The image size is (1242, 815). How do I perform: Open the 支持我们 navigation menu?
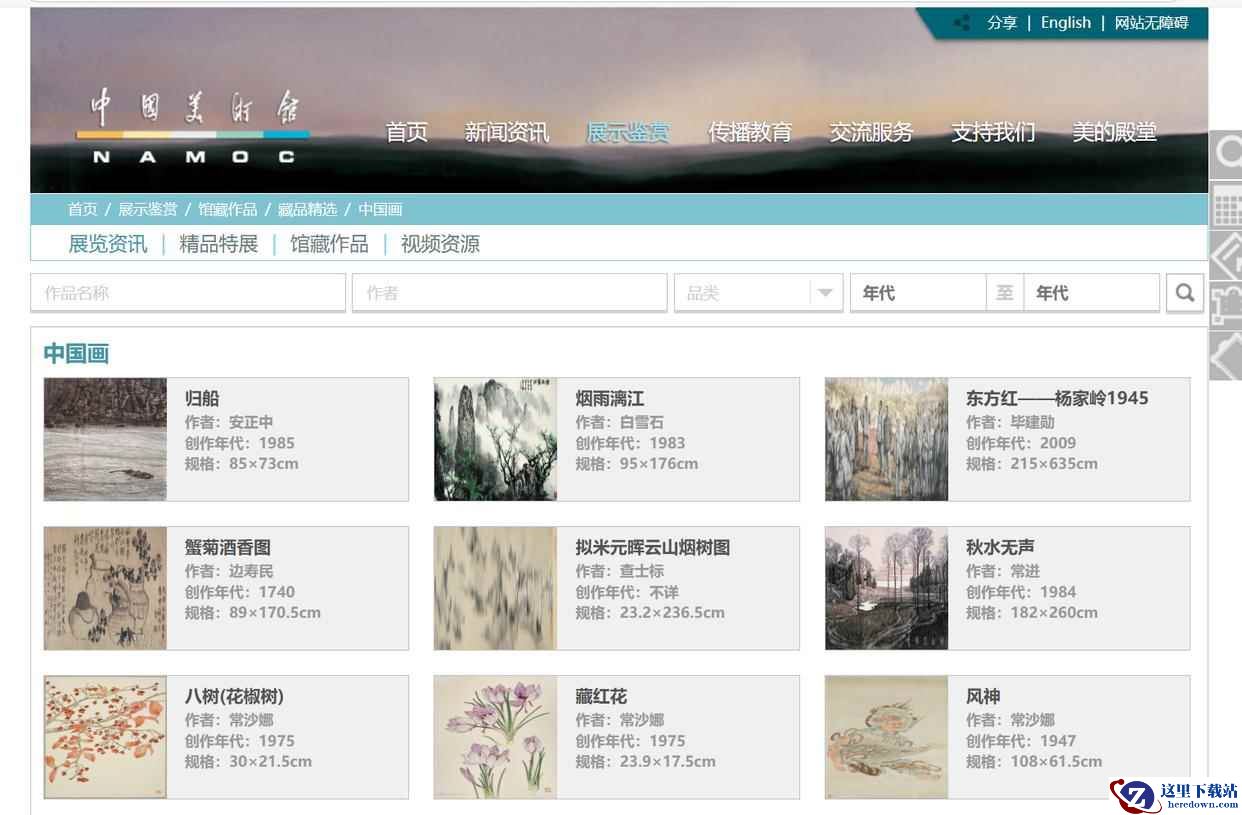pos(993,132)
